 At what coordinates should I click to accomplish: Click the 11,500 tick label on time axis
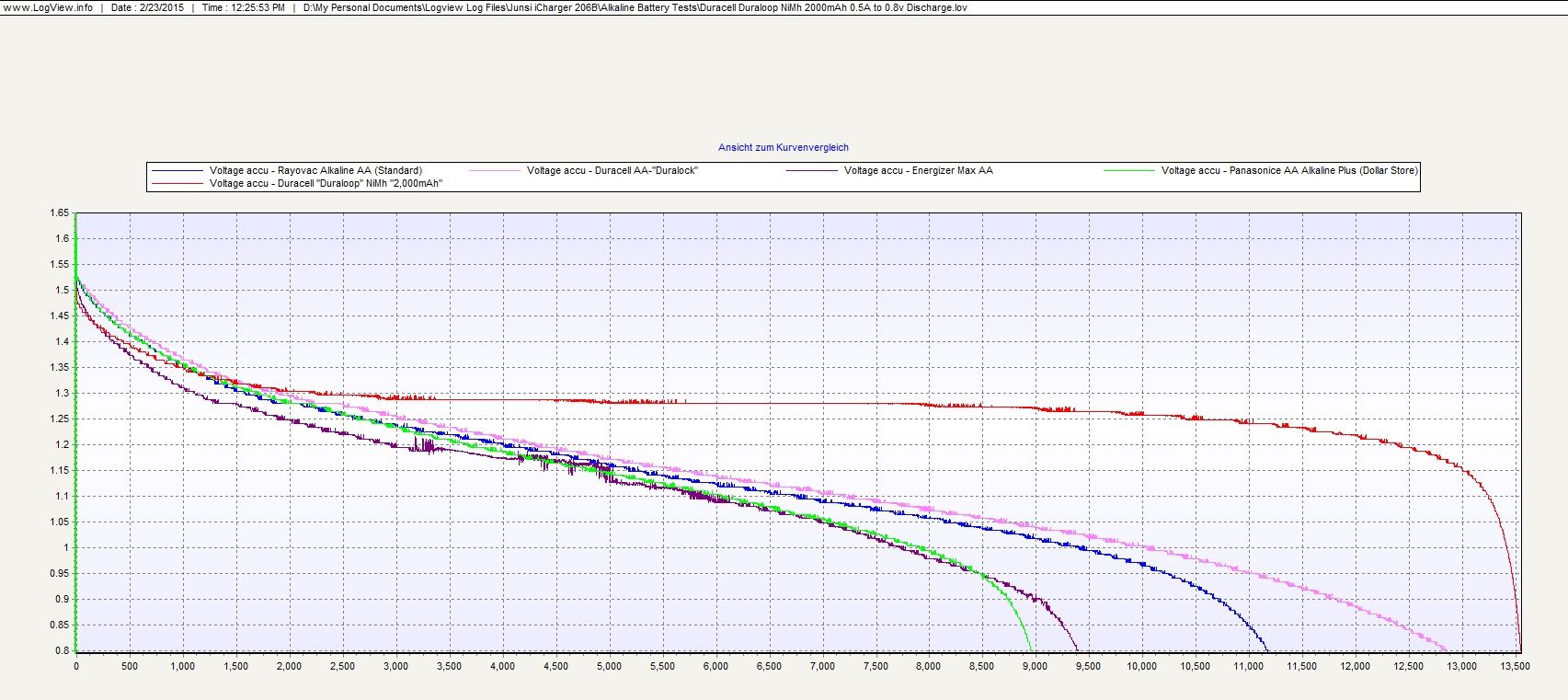click(x=1302, y=666)
